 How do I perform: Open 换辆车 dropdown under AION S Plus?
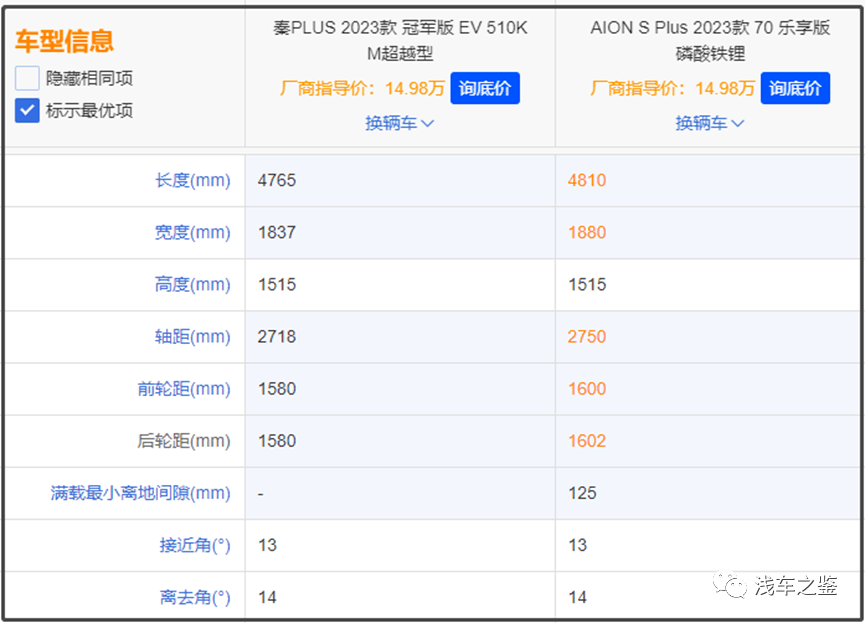[710, 123]
